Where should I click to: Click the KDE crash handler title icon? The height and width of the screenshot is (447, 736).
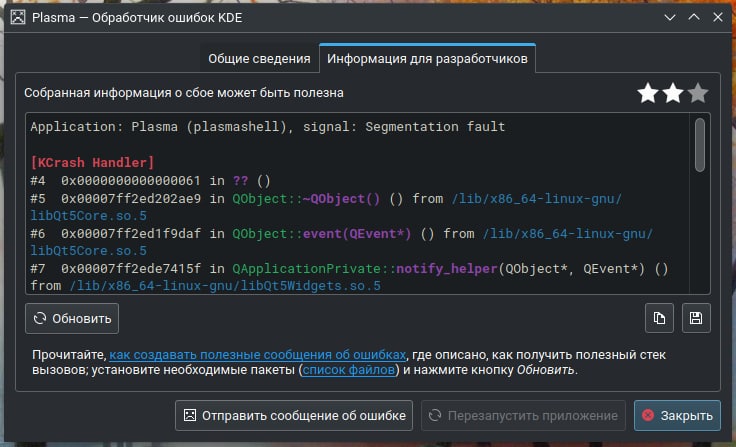tap(18, 17)
